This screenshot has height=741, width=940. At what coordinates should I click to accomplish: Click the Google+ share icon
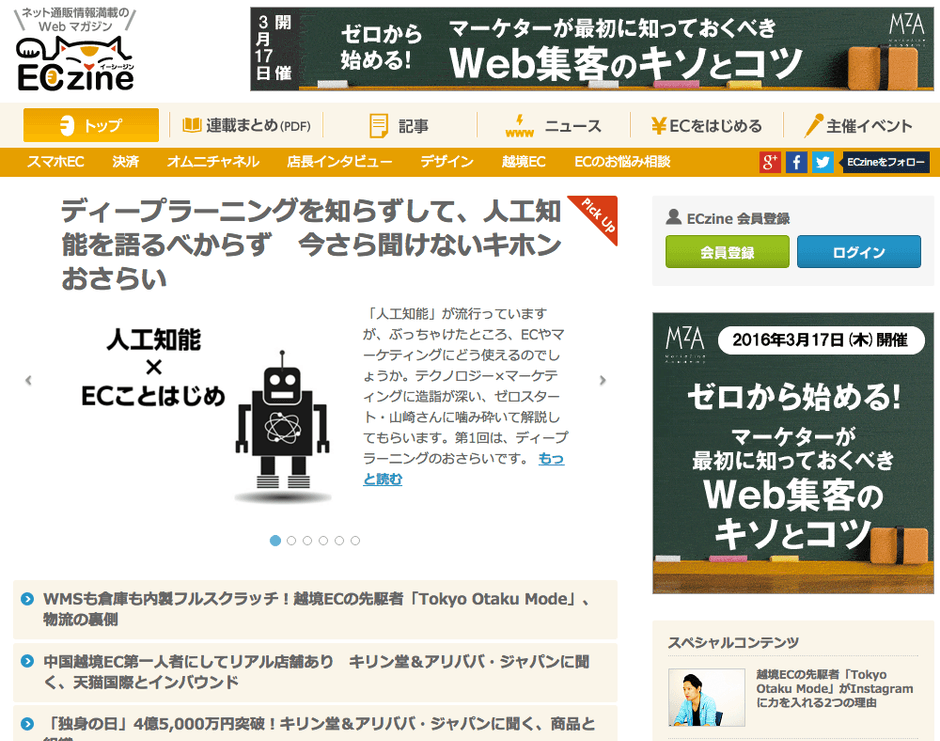click(x=771, y=161)
